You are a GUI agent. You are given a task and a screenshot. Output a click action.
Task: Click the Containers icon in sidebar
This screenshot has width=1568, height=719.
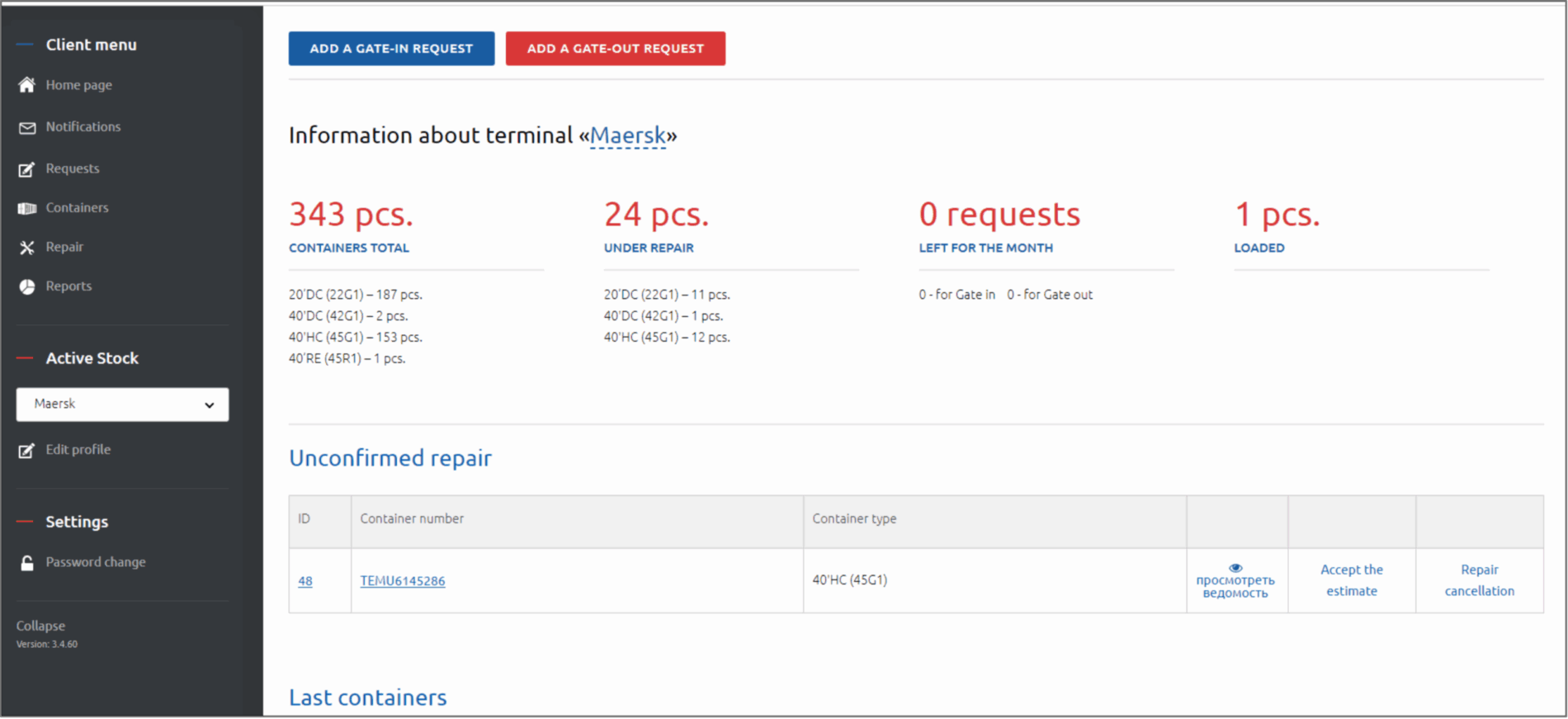(27, 208)
